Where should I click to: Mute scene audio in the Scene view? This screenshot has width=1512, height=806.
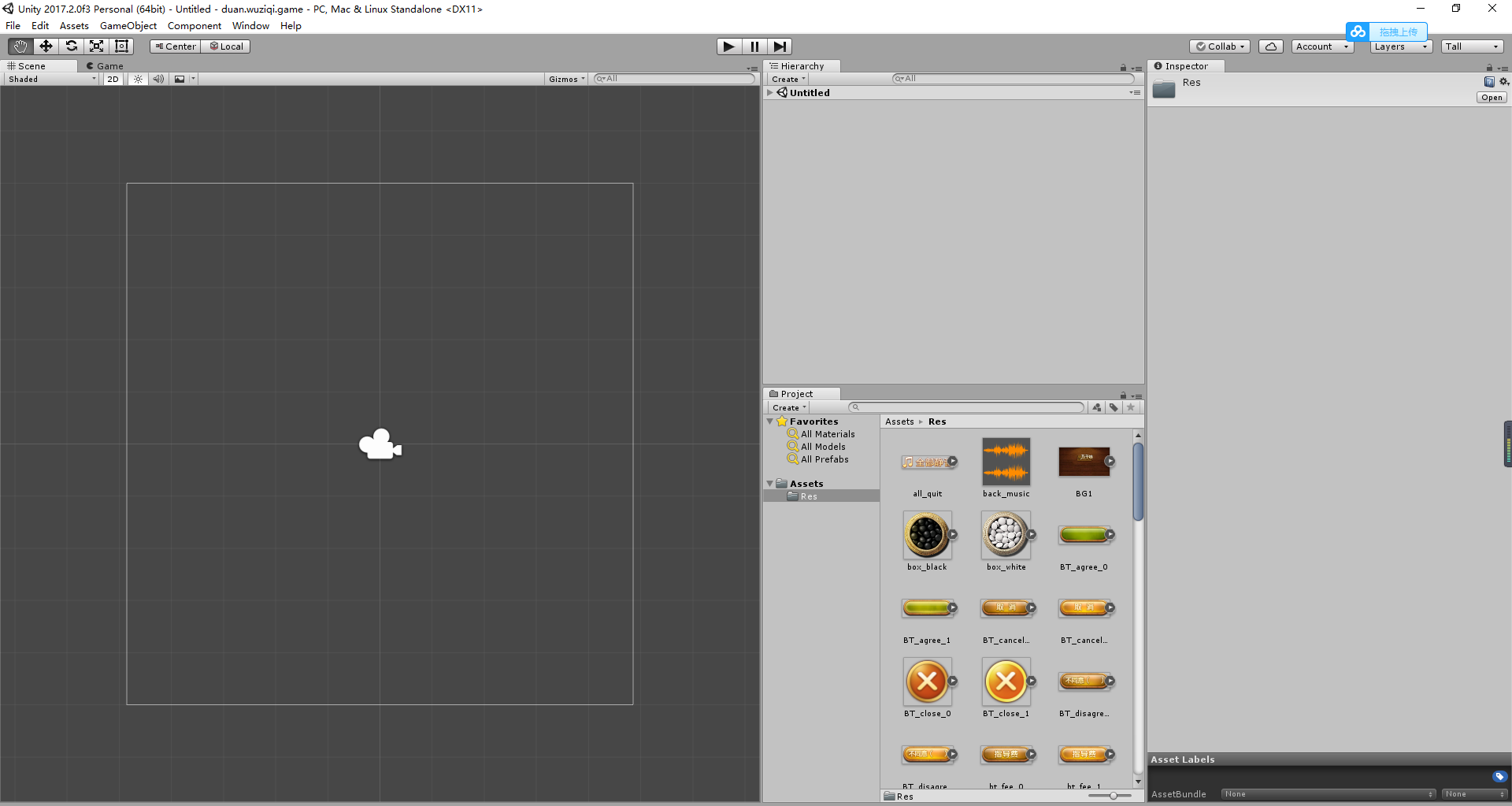point(158,79)
